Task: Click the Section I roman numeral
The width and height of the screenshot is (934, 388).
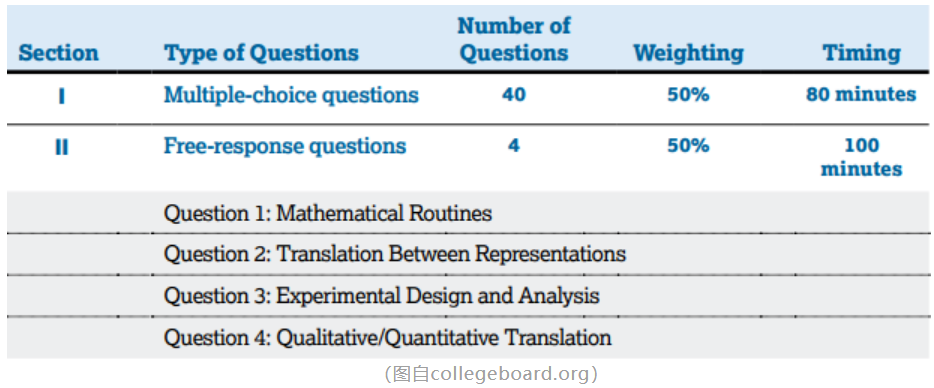Action: (61, 95)
